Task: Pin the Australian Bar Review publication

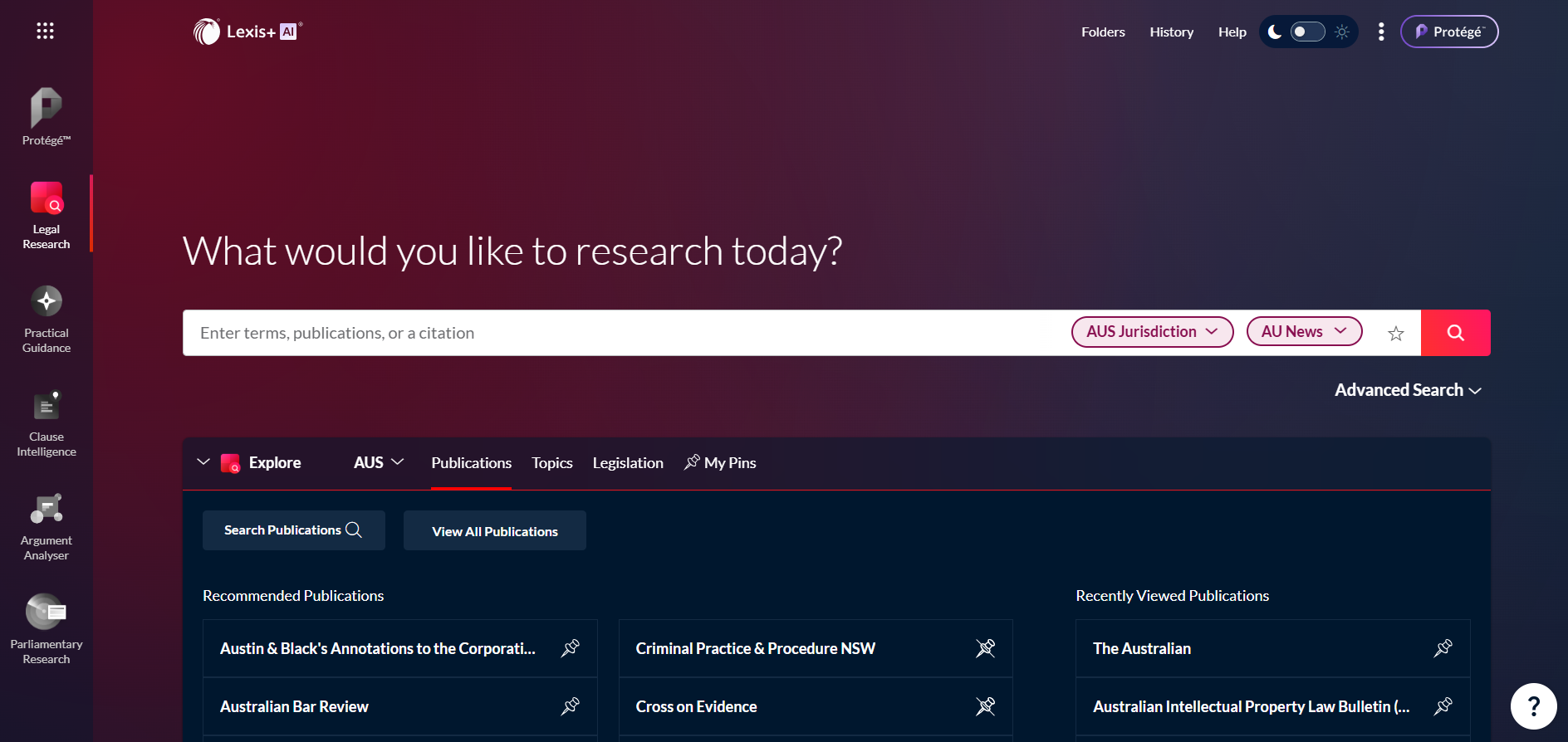Action: (570, 706)
